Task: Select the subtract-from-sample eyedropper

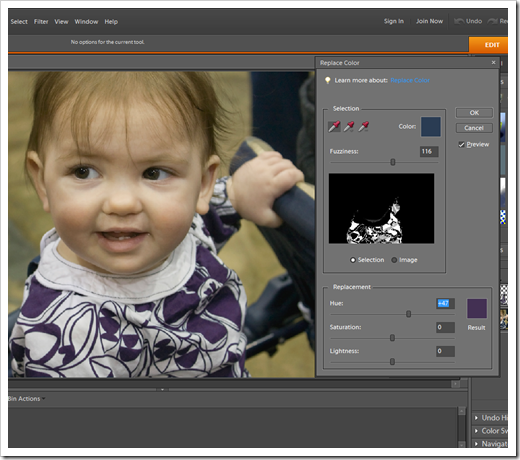Action: (x=364, y=127)
